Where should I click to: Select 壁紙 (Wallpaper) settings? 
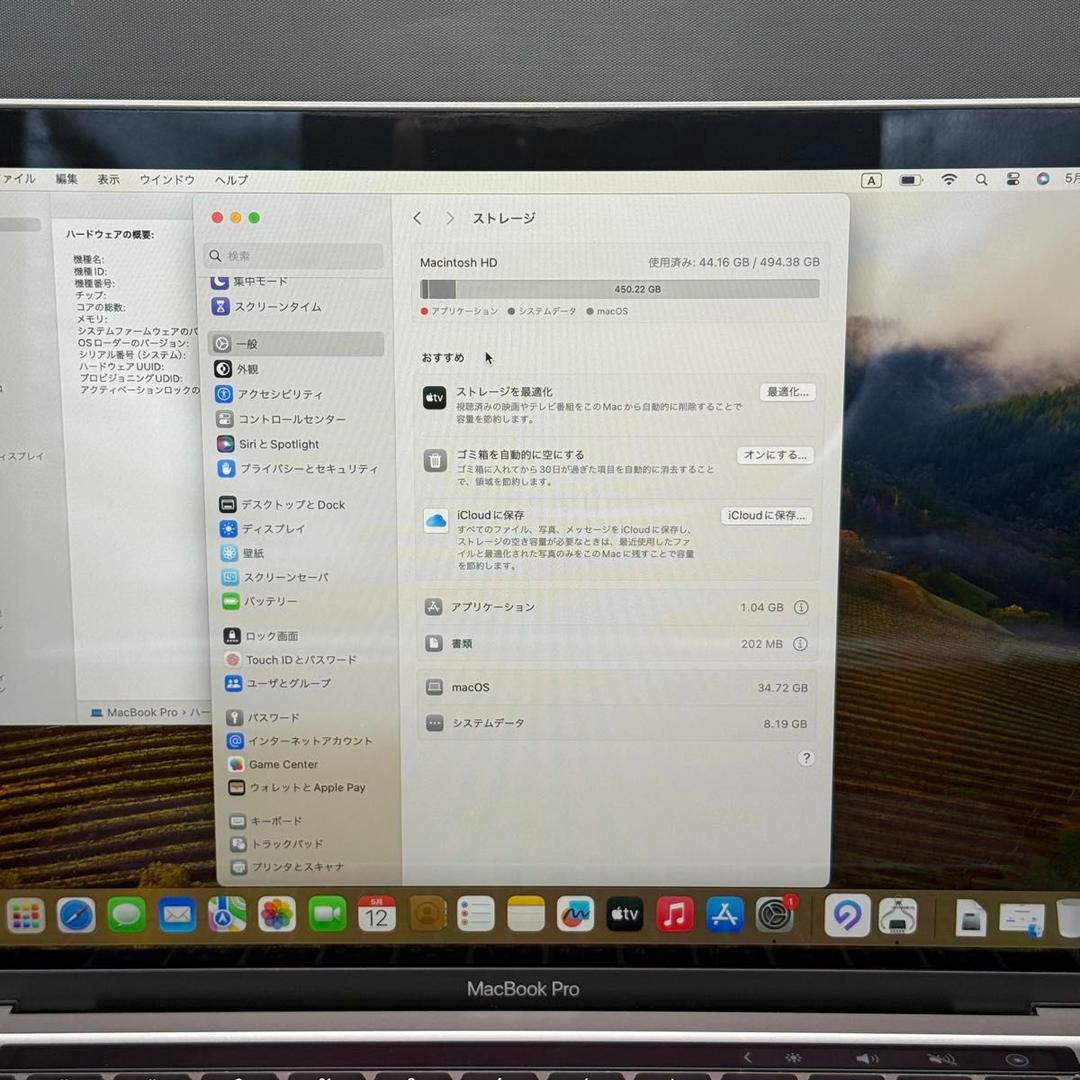click(x=252, y=553)
